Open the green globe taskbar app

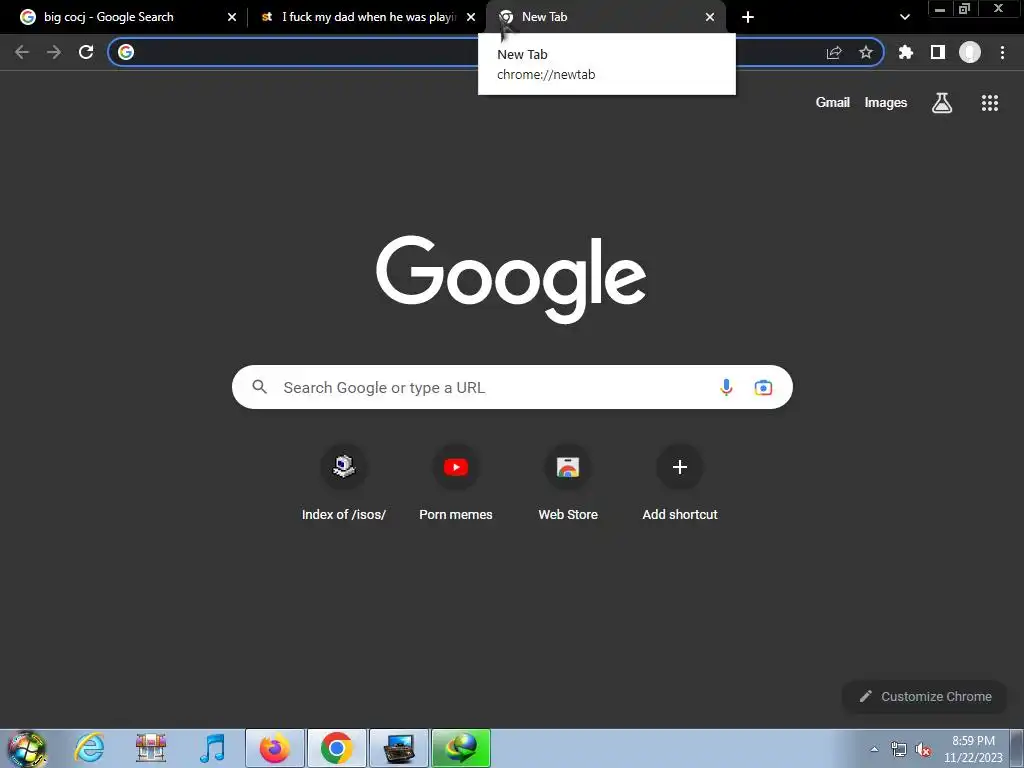(461, 748)
